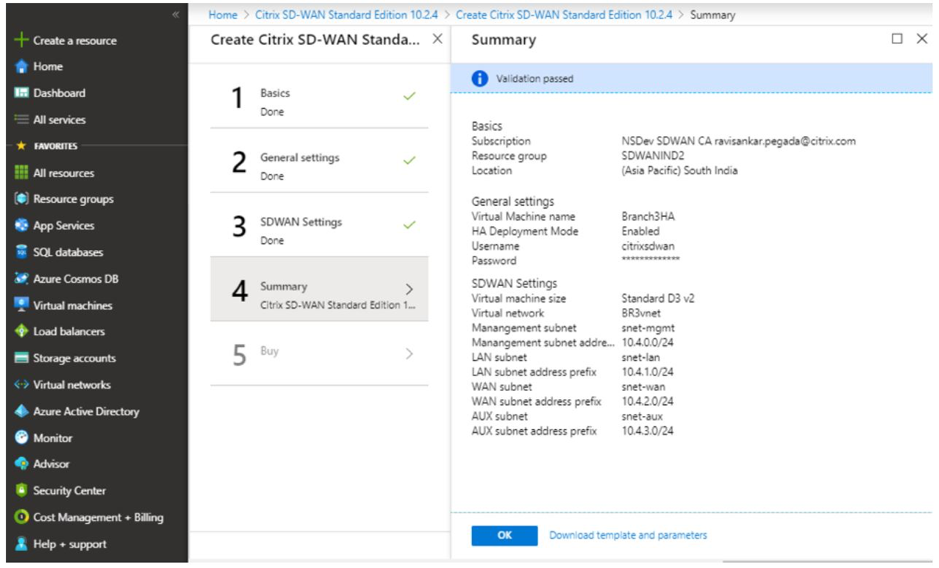
Task: Open Storage accounts menu label
Action: [x=74, y=358]
